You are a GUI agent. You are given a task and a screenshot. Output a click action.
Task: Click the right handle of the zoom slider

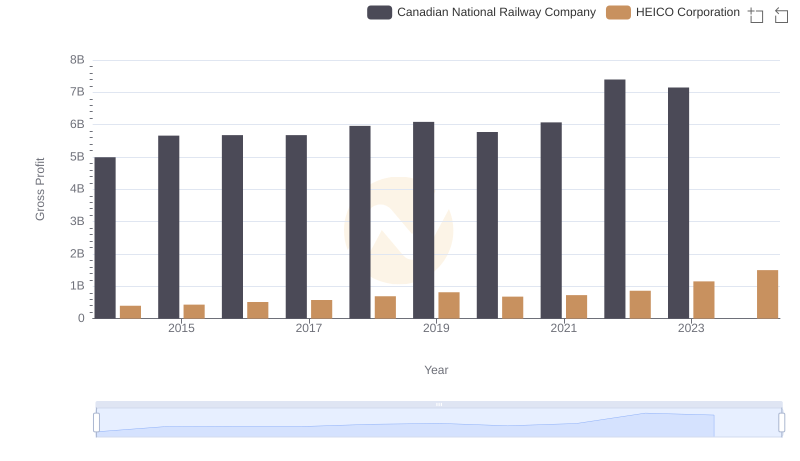pyautogui.click(x=781, y=422)
